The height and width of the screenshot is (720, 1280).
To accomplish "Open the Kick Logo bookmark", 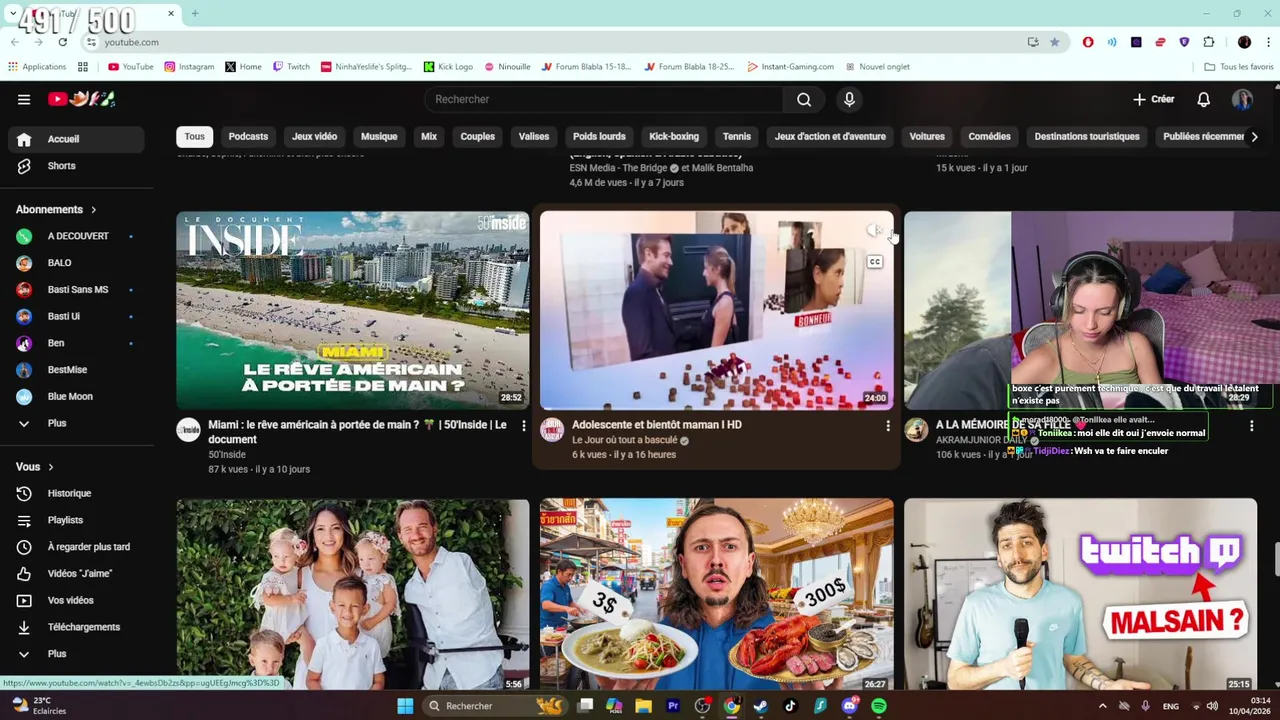I will (448, 67).
